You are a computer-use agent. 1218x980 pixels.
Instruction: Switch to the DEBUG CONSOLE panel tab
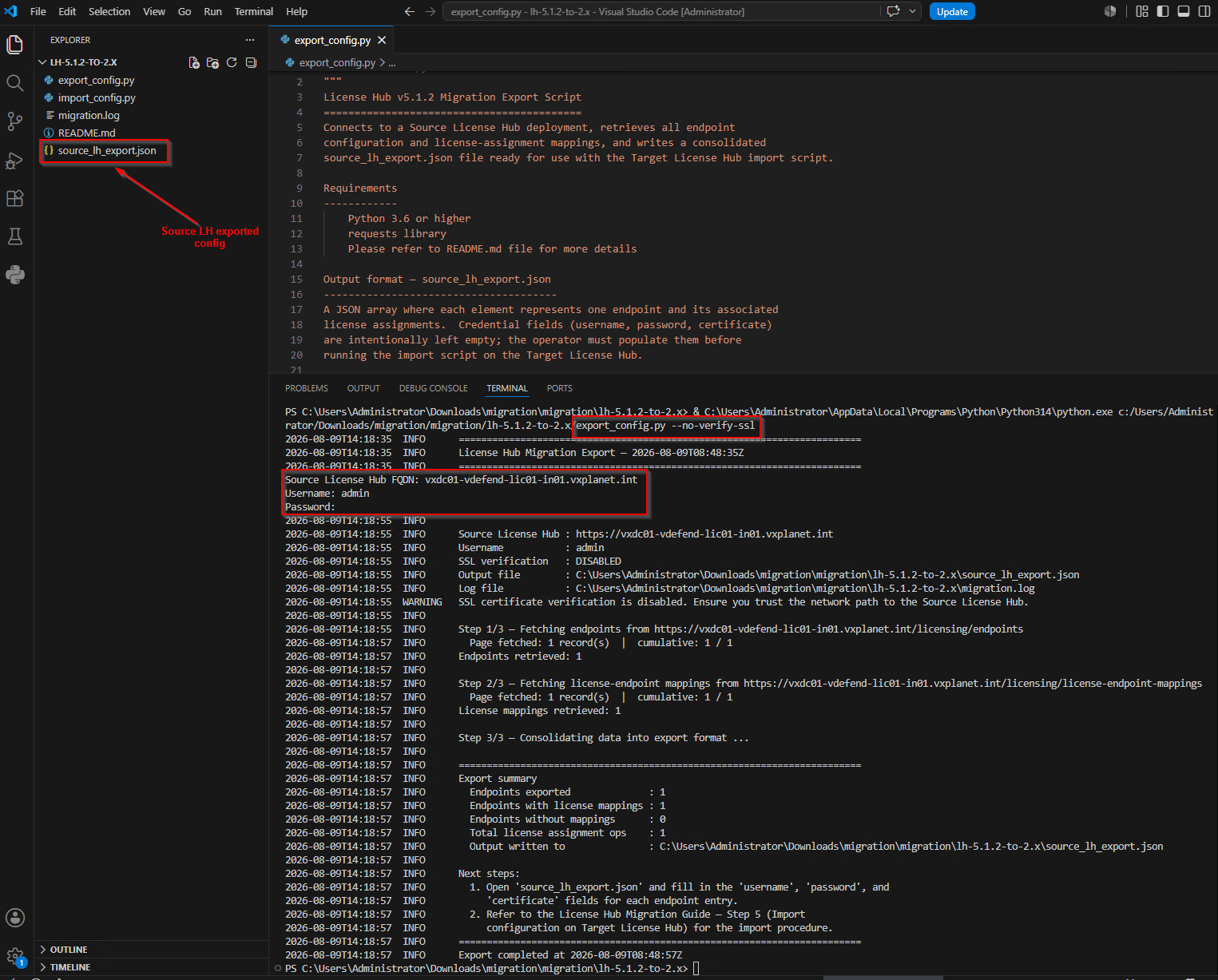pos(434,388)
